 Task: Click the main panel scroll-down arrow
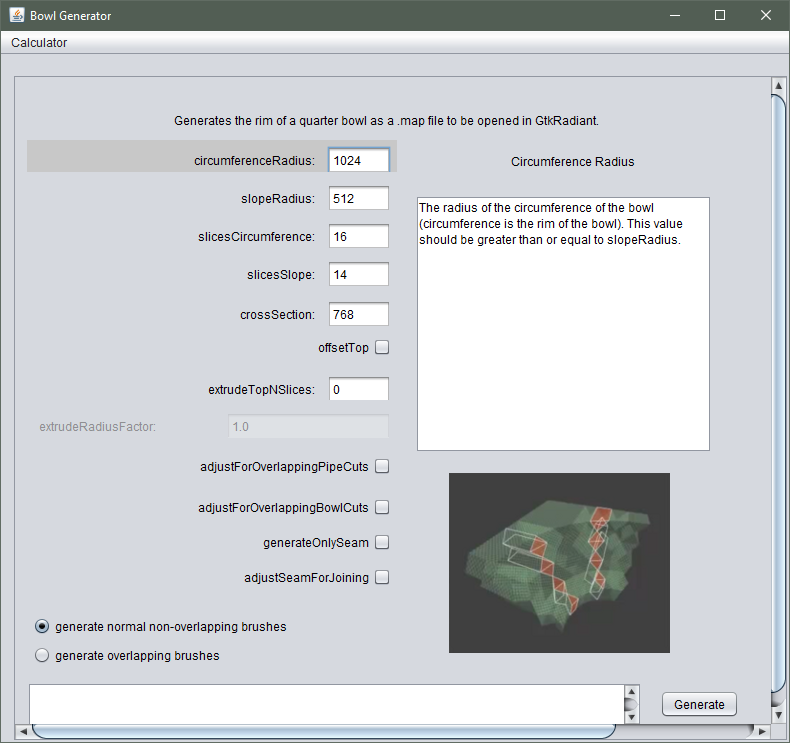pyautogui.click(x=778, y=715)
